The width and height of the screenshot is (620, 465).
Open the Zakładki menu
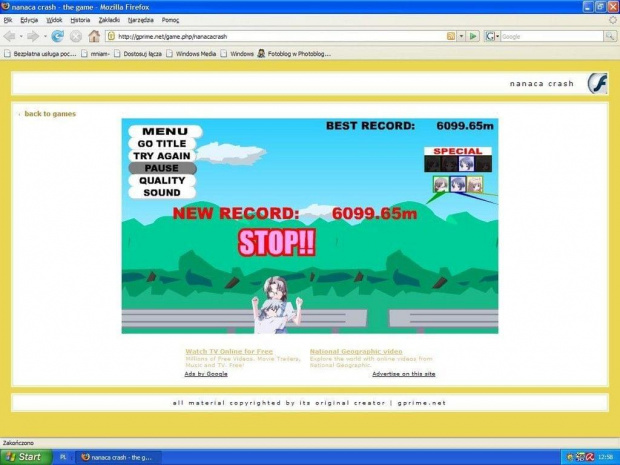(x=109, y=20)
